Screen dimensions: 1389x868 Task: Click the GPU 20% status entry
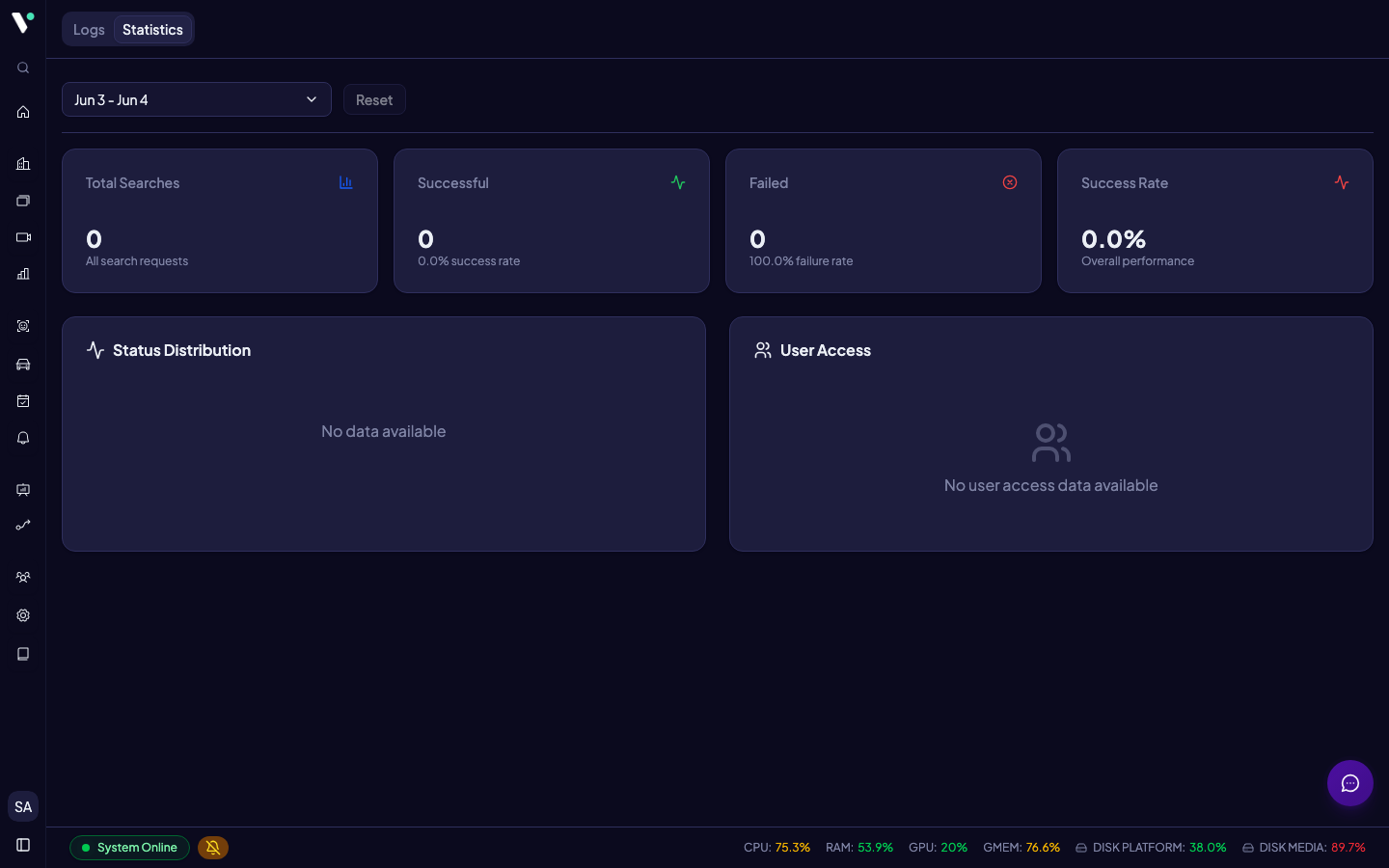click(x=938, y=848)
